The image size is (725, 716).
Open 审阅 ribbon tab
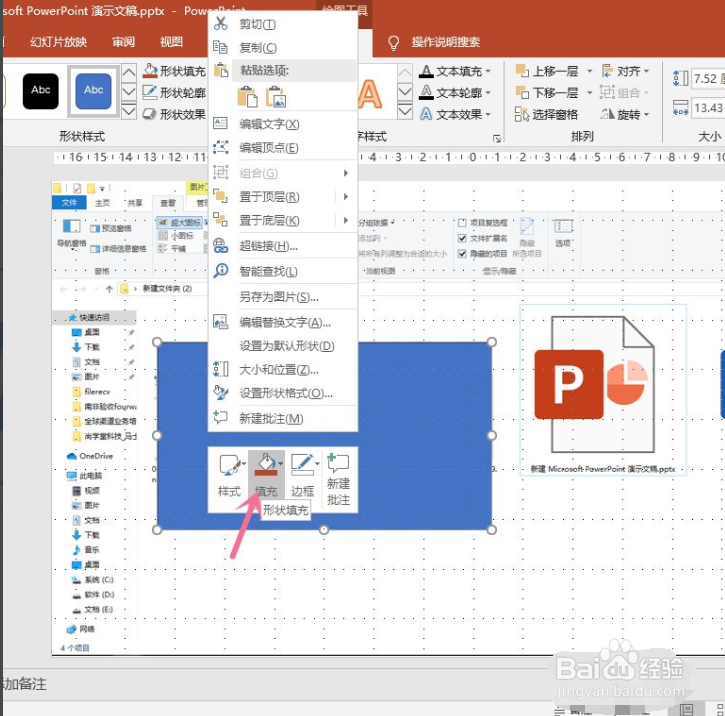point(123,42)
